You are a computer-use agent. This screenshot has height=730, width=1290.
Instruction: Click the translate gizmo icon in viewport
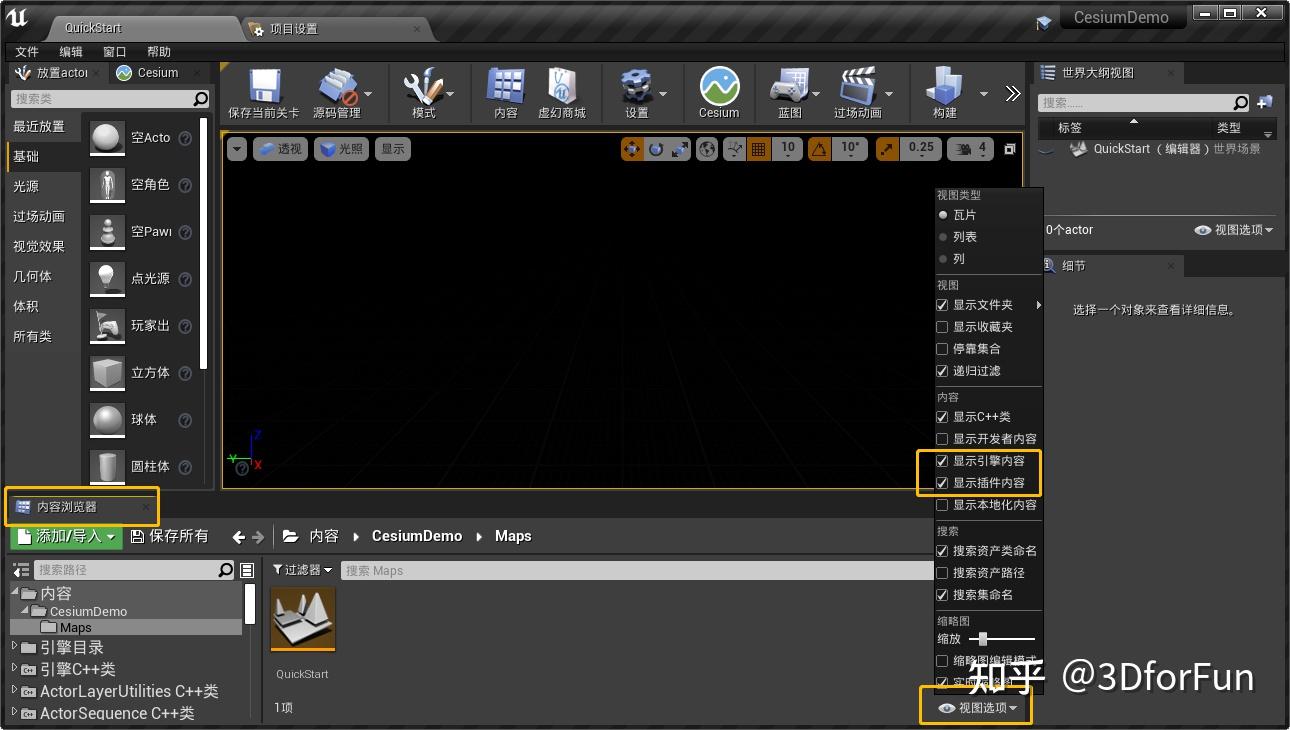click(x=632, y=149)
